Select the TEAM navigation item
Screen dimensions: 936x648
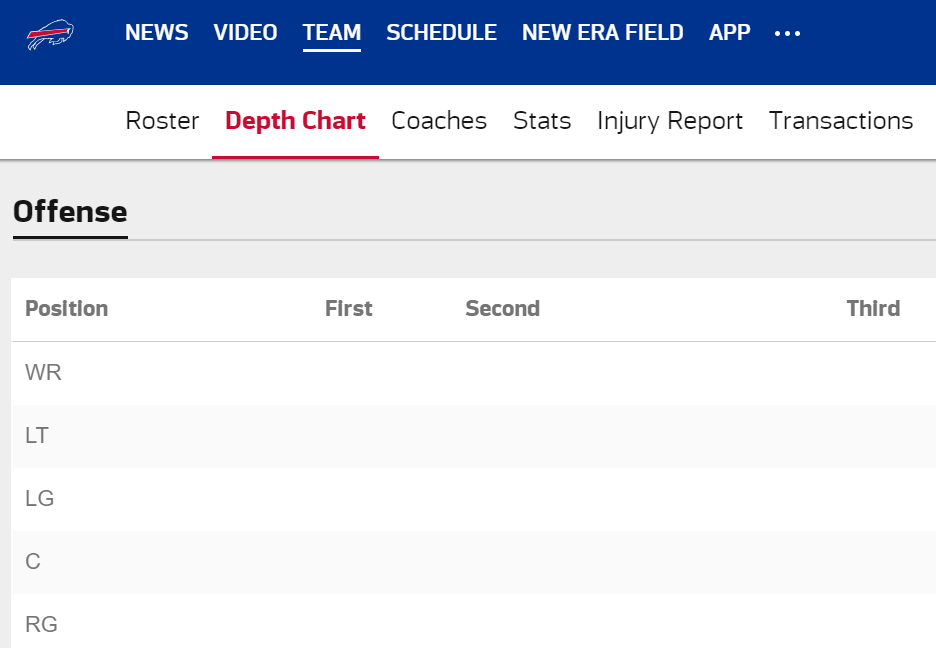point(332,32)
